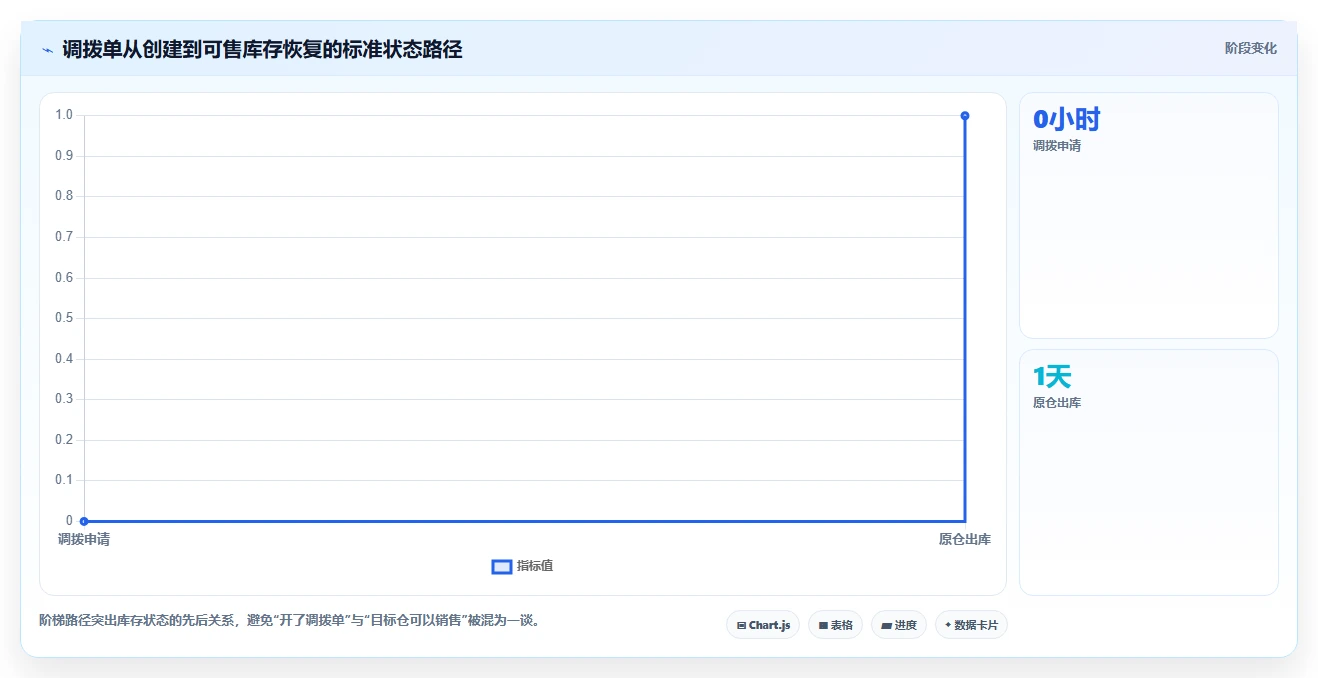Click the footnote text about 阶梯路径
This screenshot has height=678, width=1318.
click(x=292, y=620)
